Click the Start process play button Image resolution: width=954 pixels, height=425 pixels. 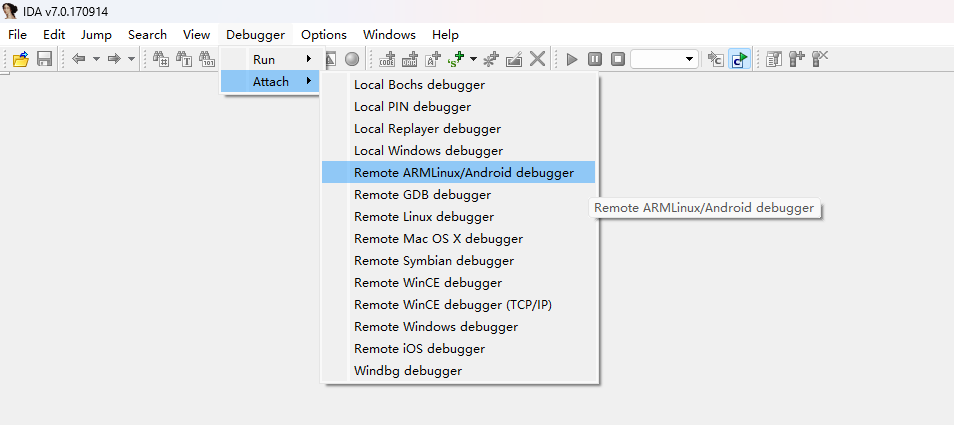(x=572, y=59)
